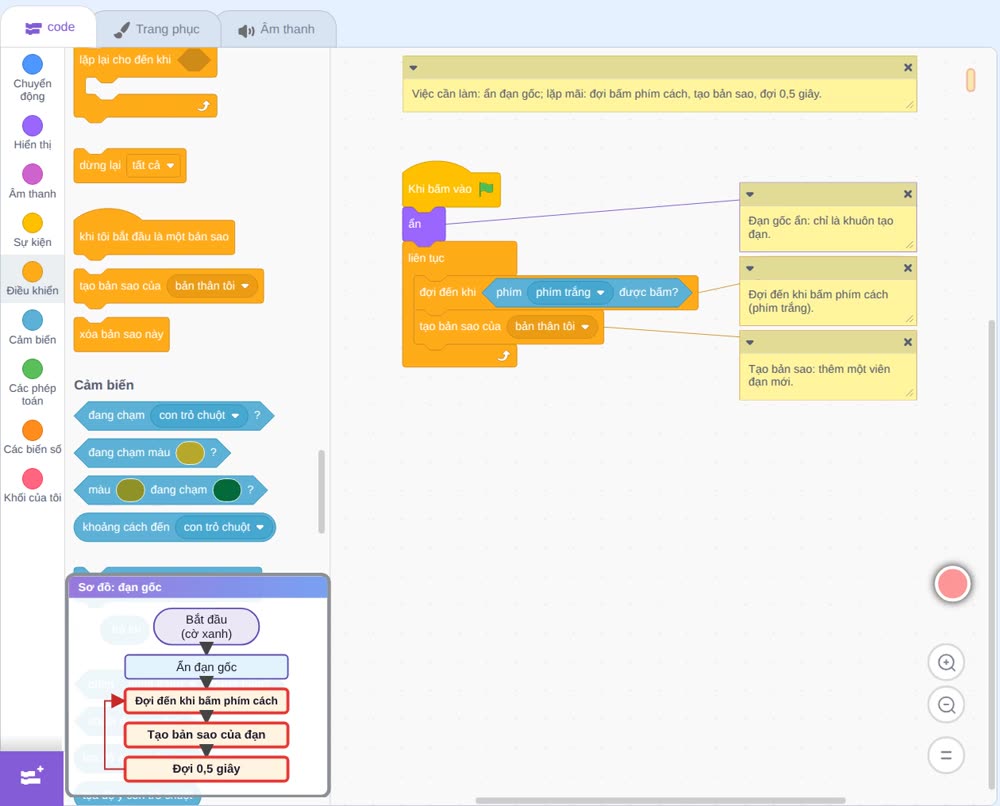Image resolution: width=1000 pixels, height=806 pixels.
Task: Click the block palette vertical scrollbar
Action: coord(321,491)
